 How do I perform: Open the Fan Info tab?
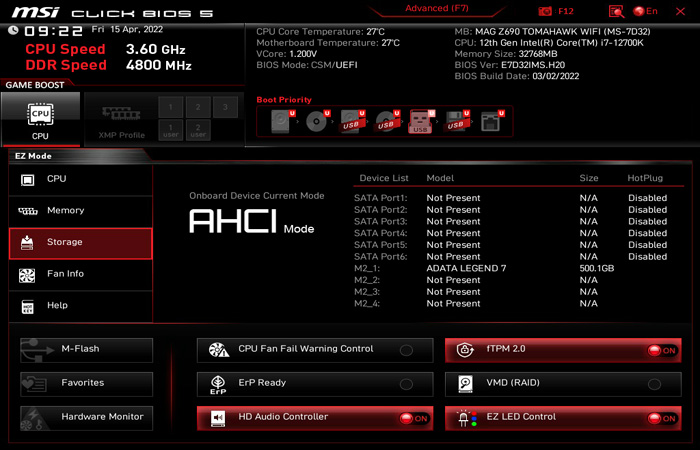pos(80,275)
